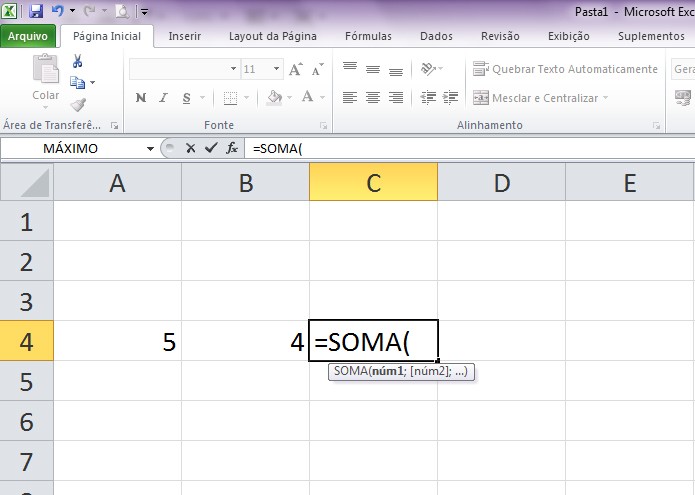This screenshot has width=695, height=495.
Task: Open the Área de Transferência dialog launcher
Action: [x=114, y=126]
